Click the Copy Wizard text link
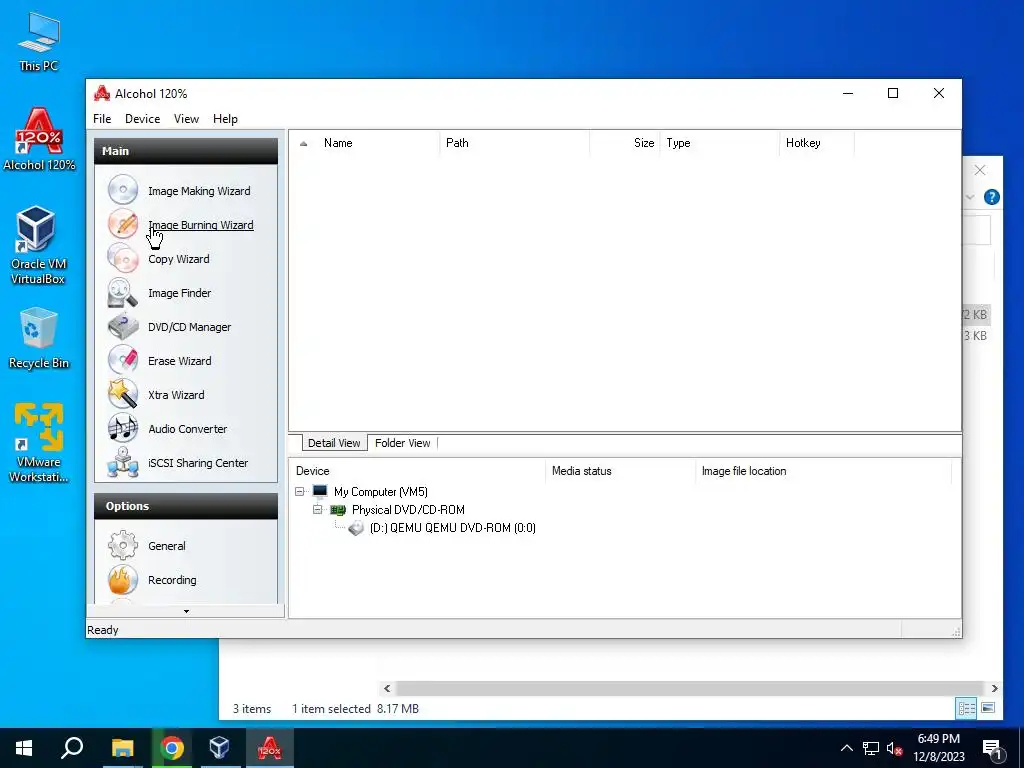Image resolution: width=1024 pixels, height=768 pixels. pos(179,259)
